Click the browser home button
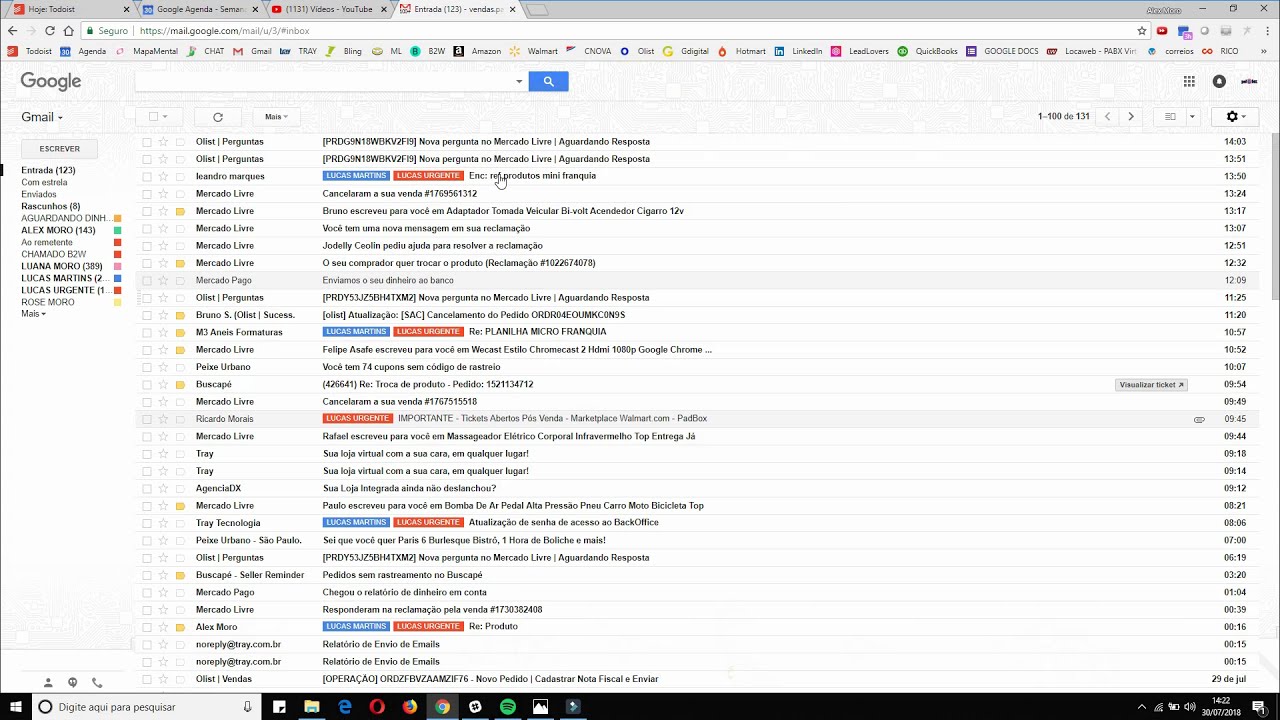Viewport: 1280px width, 720px height. [x=68, y=31]
